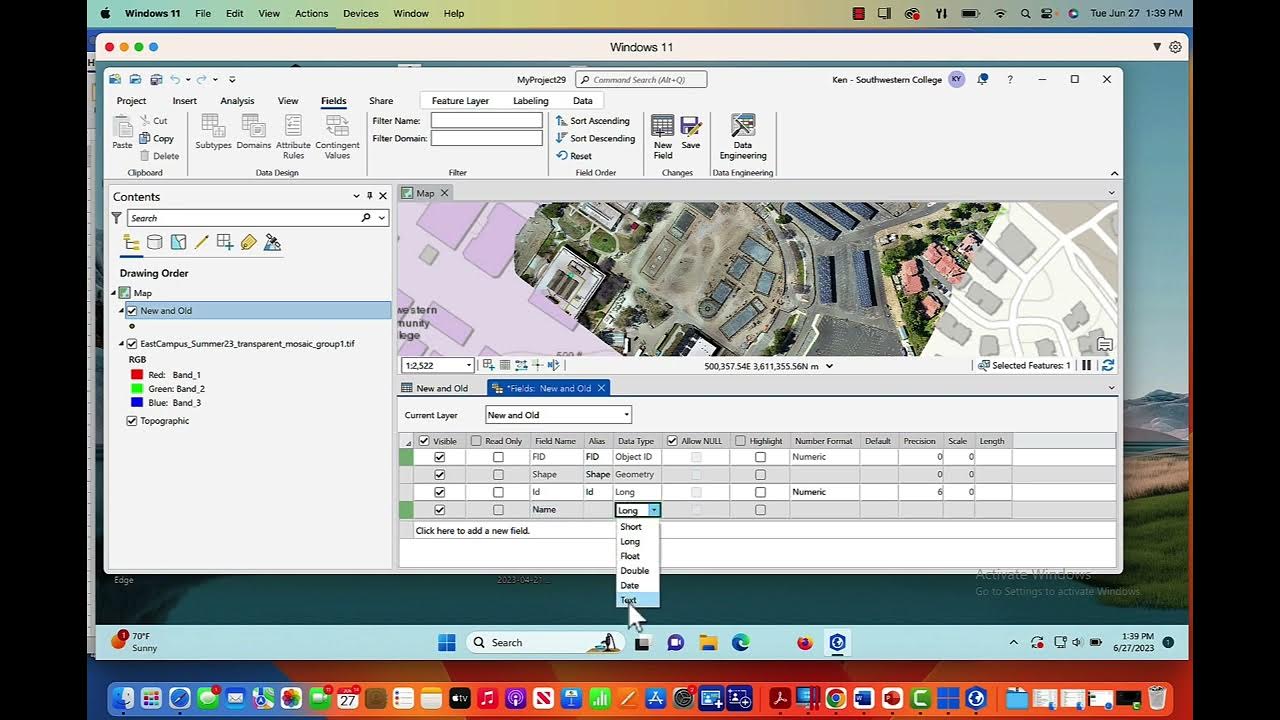Click Sort Descending

tap(595, 138)
